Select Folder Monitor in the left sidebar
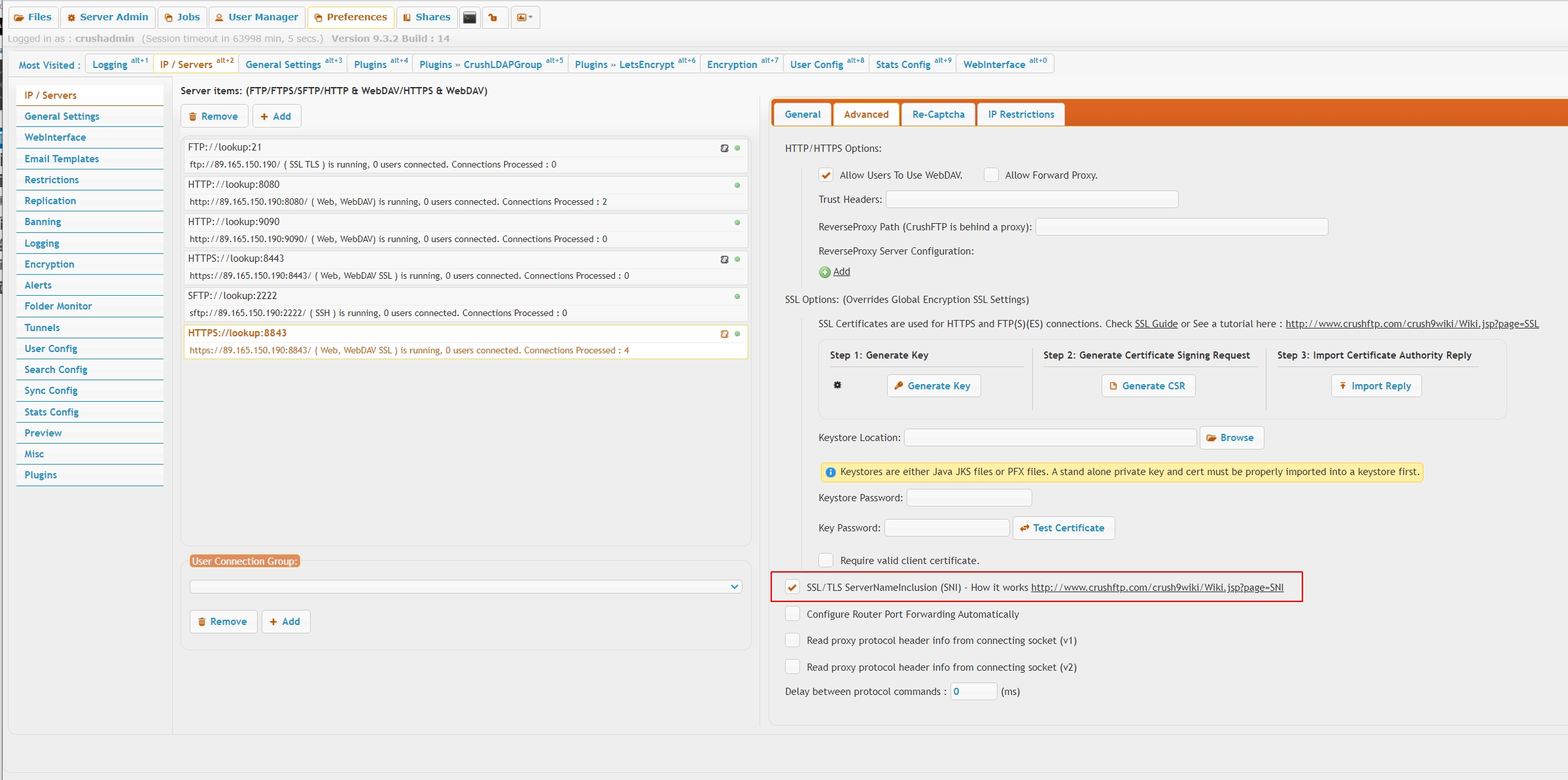The width and height of the screenshot is (1568, 780). (90, 306)
